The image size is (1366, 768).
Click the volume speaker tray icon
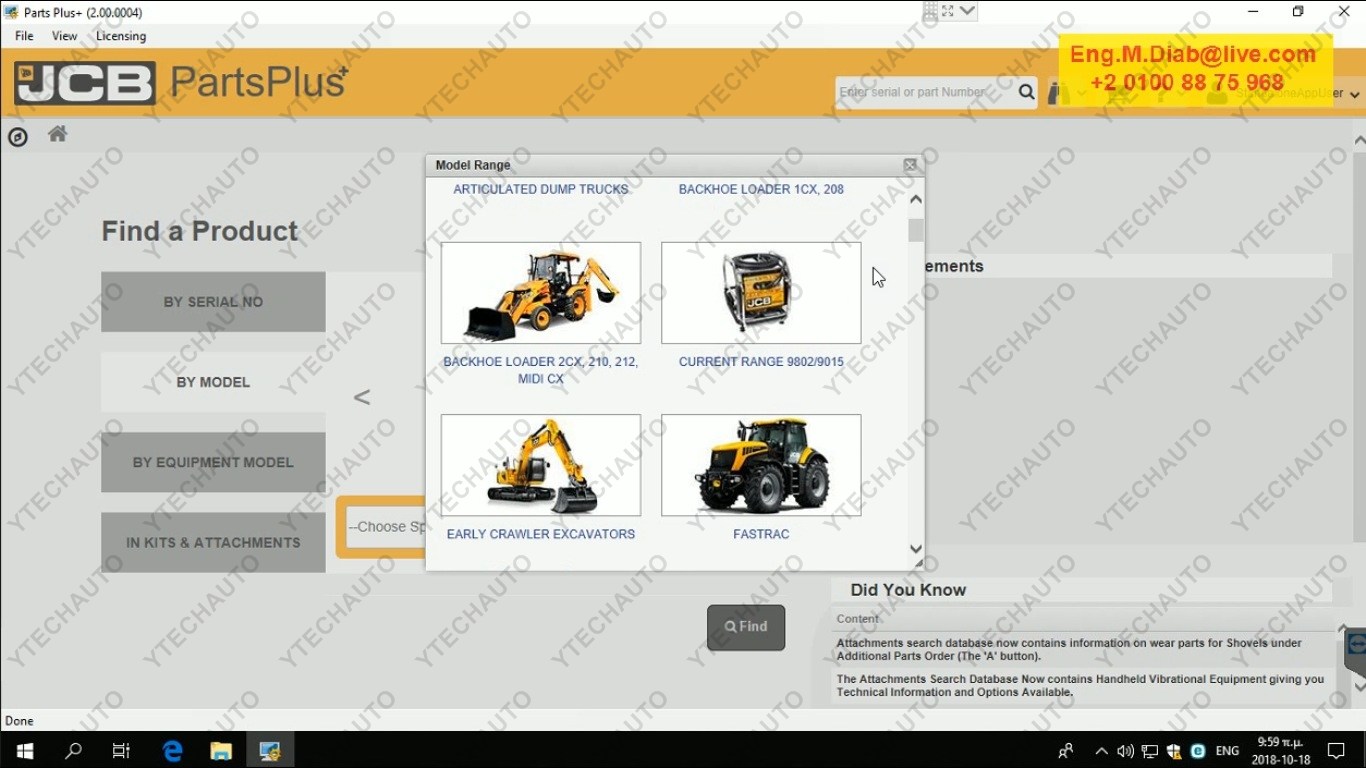(x=1125, y=751)
